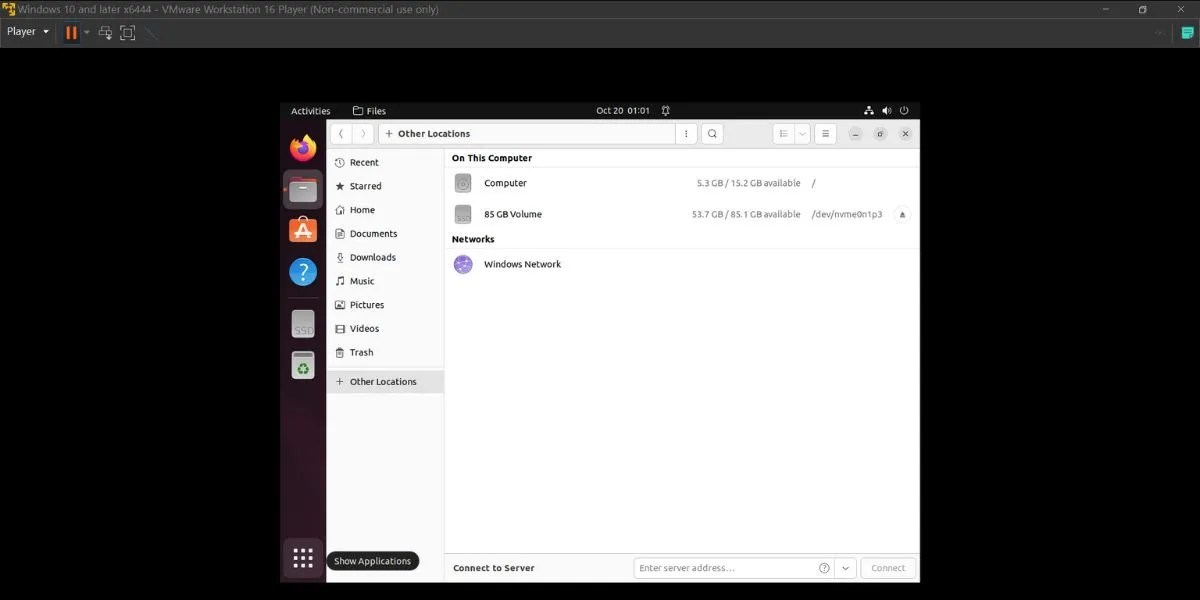The height and width of the screenshot is (600, 1200).
Task: Show Applications from the dock
Action: [302, 557]
